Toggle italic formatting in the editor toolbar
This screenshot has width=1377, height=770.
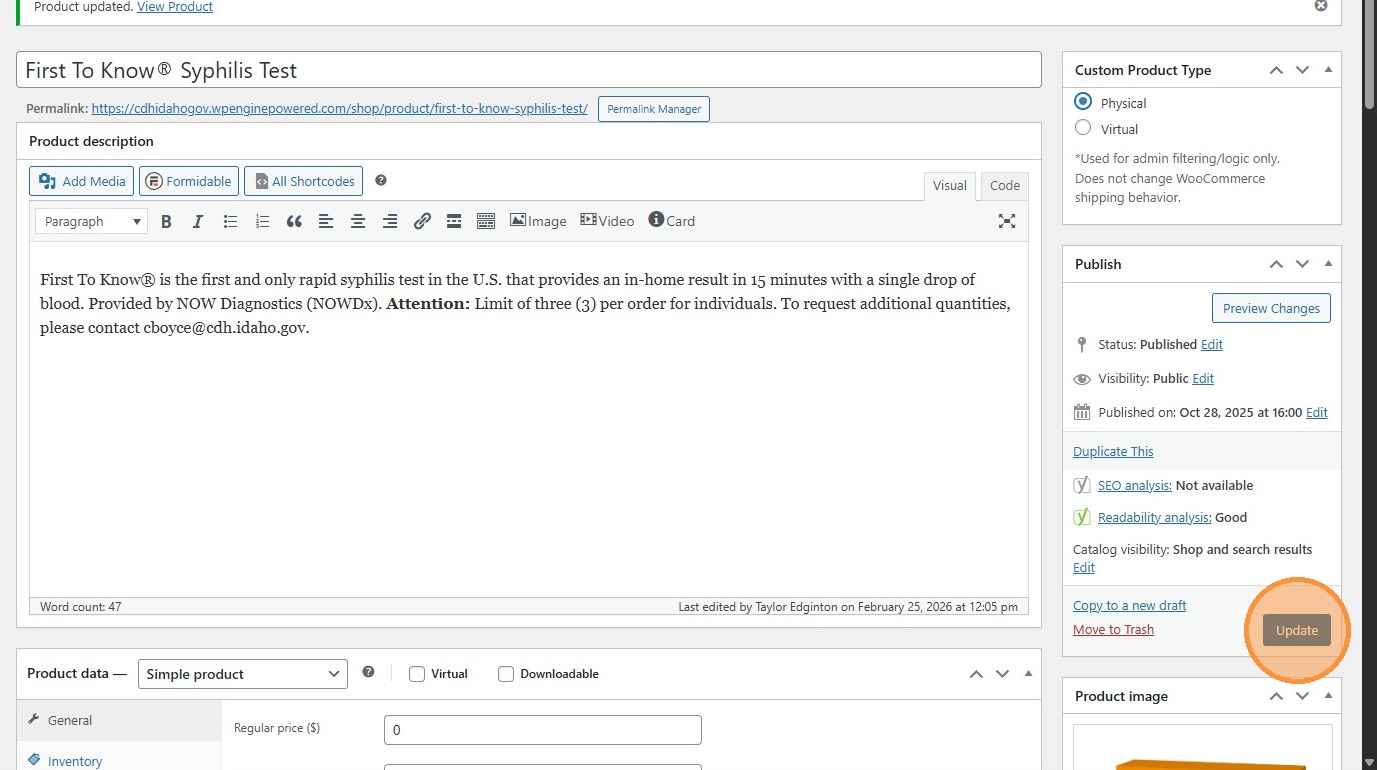point(198,221)
